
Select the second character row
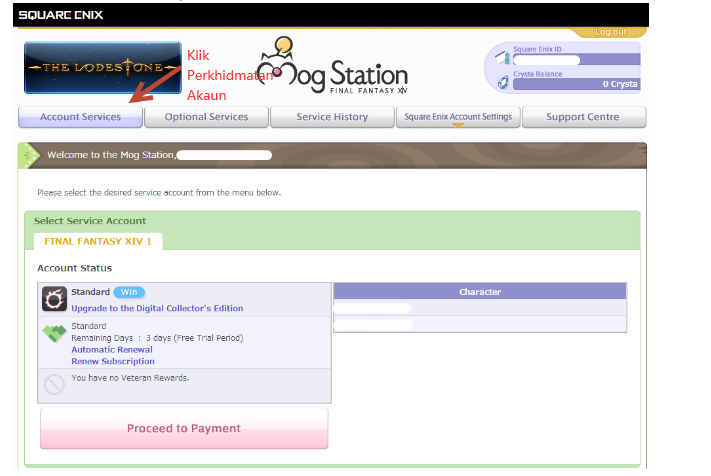[x=480, y=325]
